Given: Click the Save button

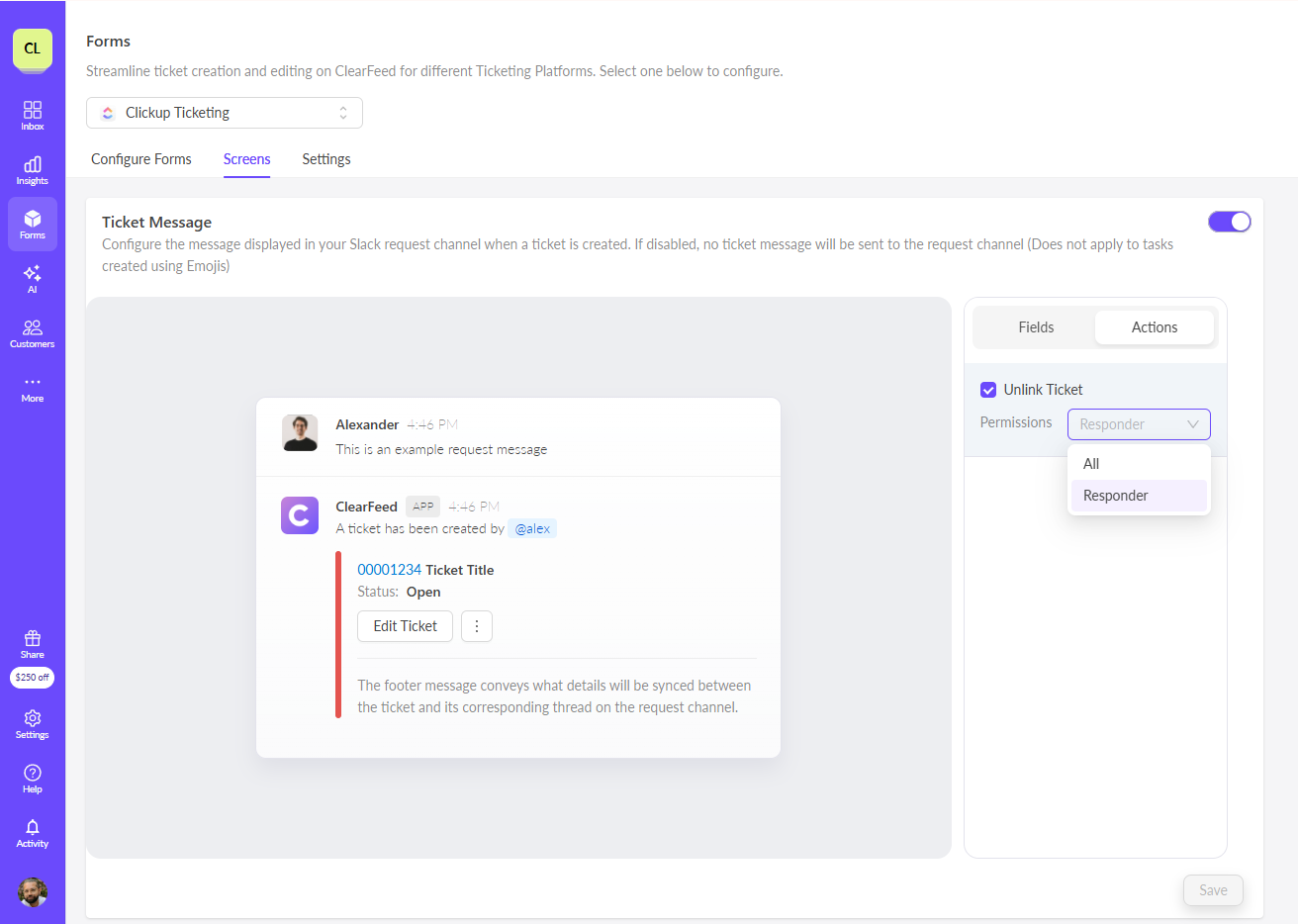Looking at the screenshot, I should [x=1213, y=890].
